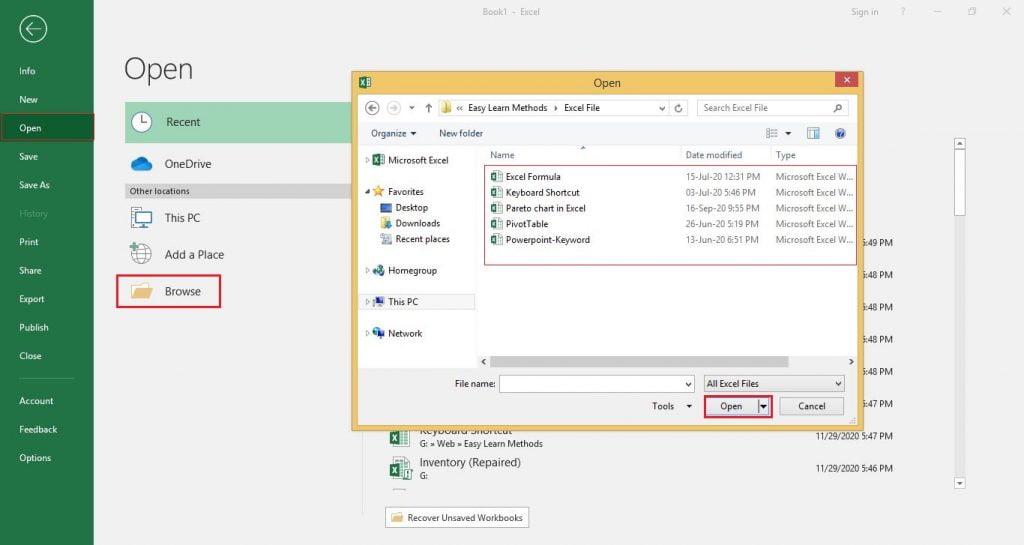Viewport: 1024px width, 545px height.
Task: Open the All Excel Files type dropdown
Action: (774, 383)
